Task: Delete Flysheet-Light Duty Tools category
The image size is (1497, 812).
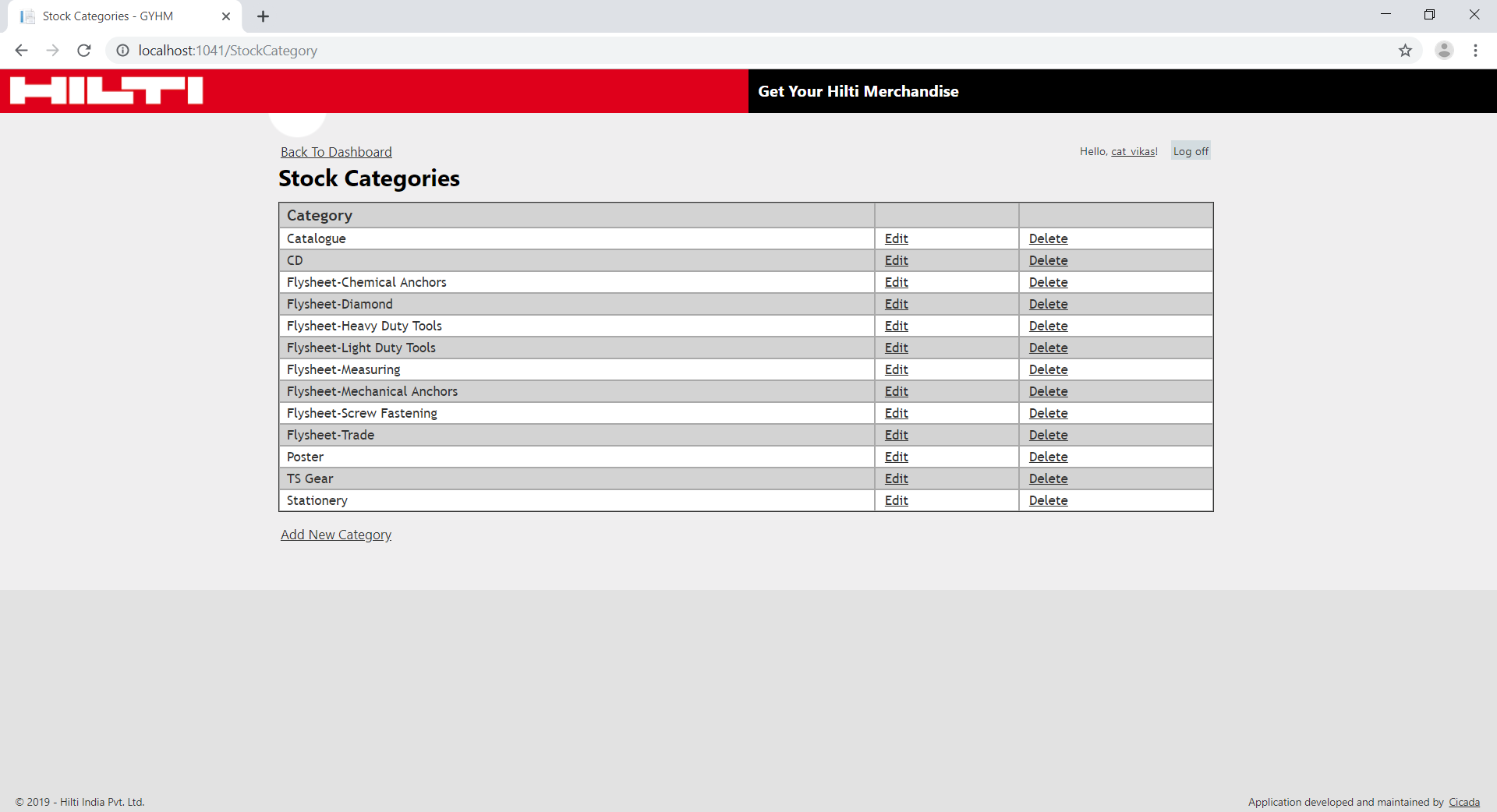Action: (1048, 348)
